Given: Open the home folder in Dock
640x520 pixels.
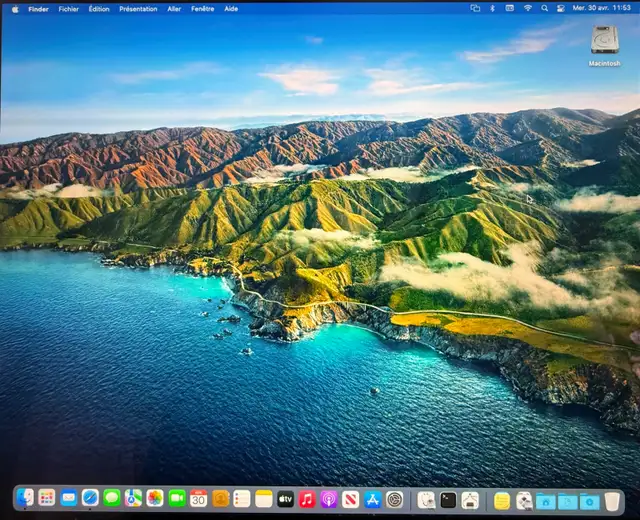Looking at the screenshot, I should pyautogui.click(x=546, y=502).
